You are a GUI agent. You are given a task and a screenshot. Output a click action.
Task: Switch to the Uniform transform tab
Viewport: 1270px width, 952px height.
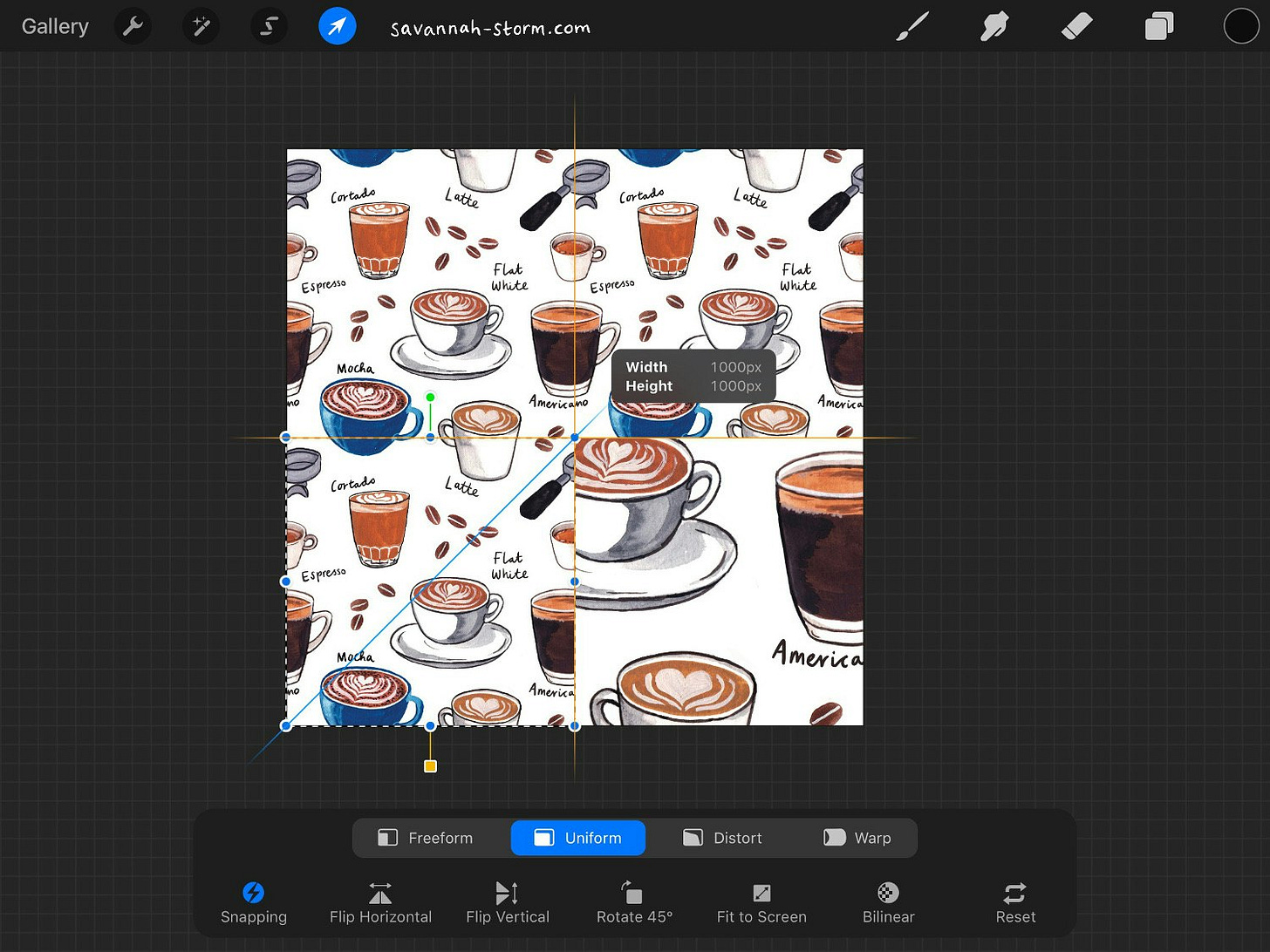pos(577,838)
